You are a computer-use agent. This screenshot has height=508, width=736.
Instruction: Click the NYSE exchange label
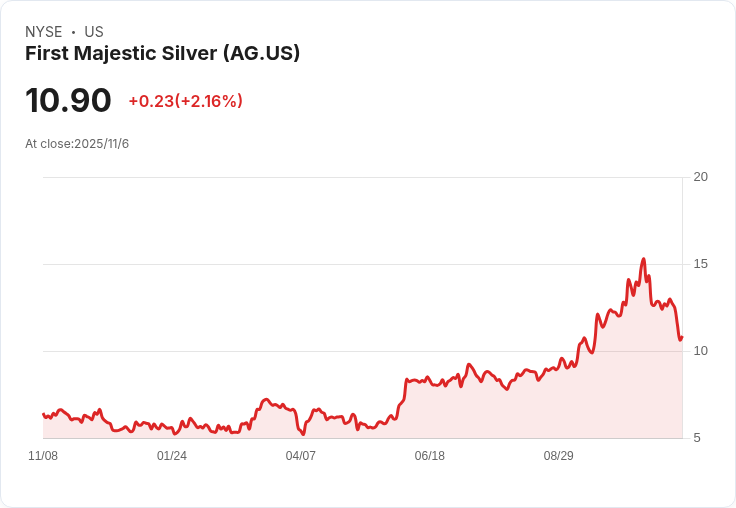pos(44,32)
